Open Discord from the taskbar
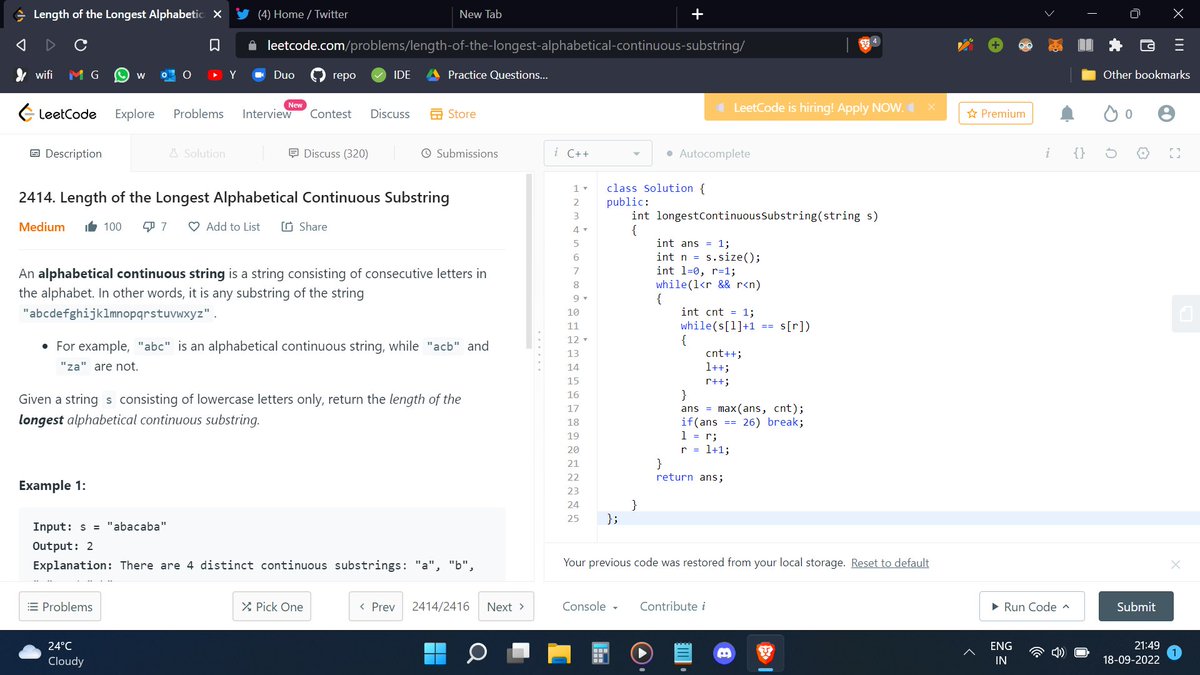Image resolution: width=1200 pixels, height=675 pixels. pyautogui.click(x=725, y=653)
